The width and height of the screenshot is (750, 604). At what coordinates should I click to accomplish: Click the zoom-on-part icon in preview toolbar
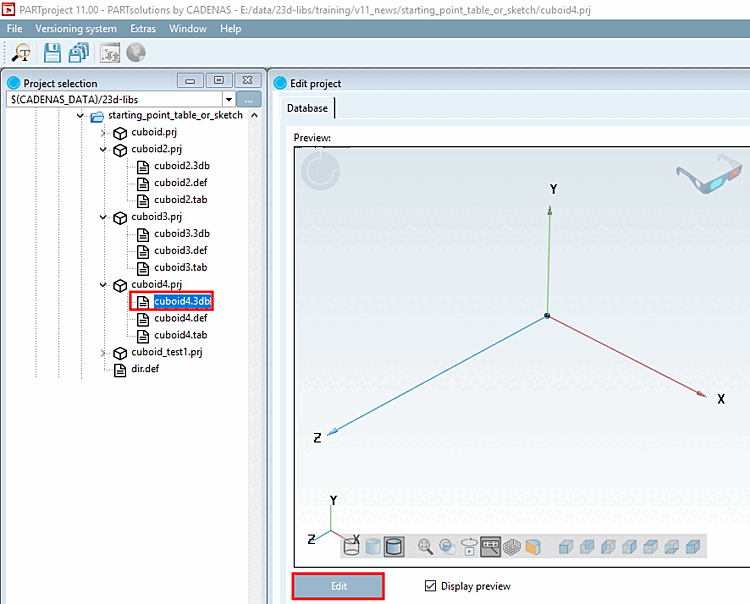click(447, 547)
